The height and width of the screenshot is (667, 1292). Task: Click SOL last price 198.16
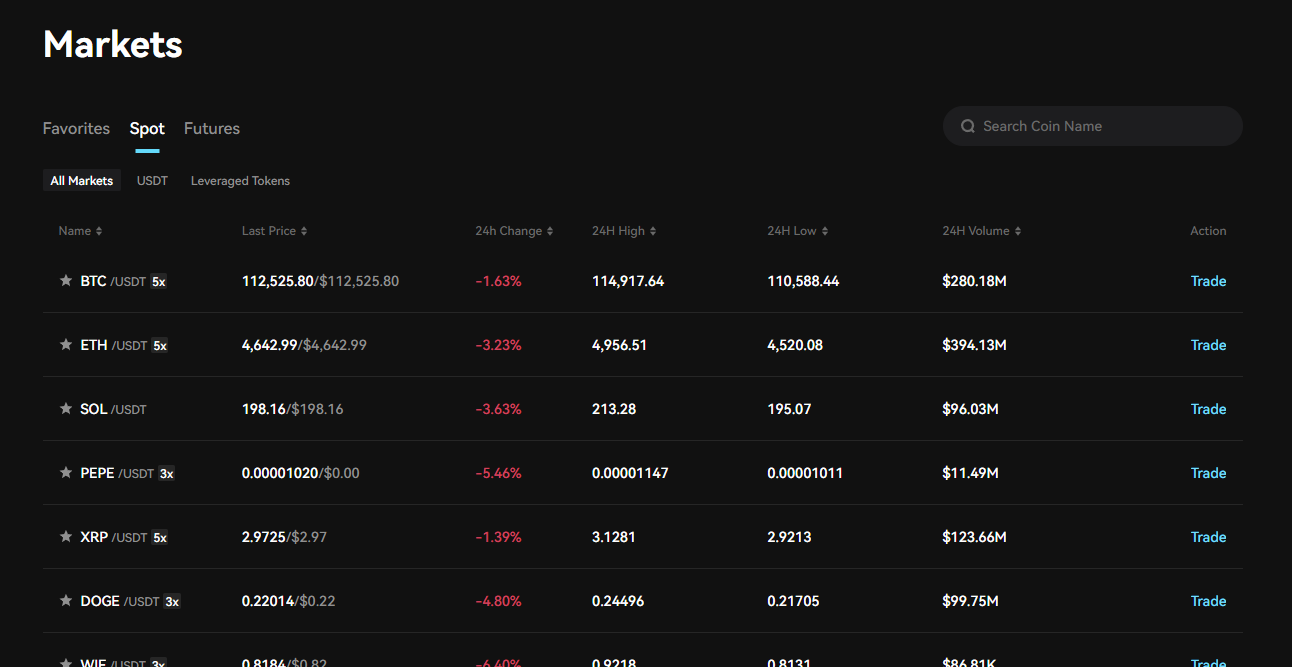pos(264,409)
